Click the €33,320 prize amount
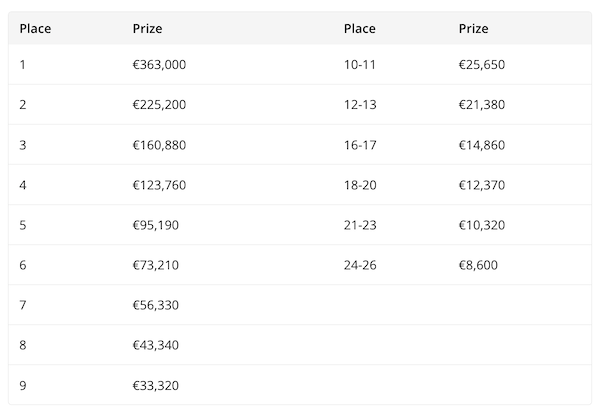600x420 pixels. pyautogui.click(x=156, y=385)
